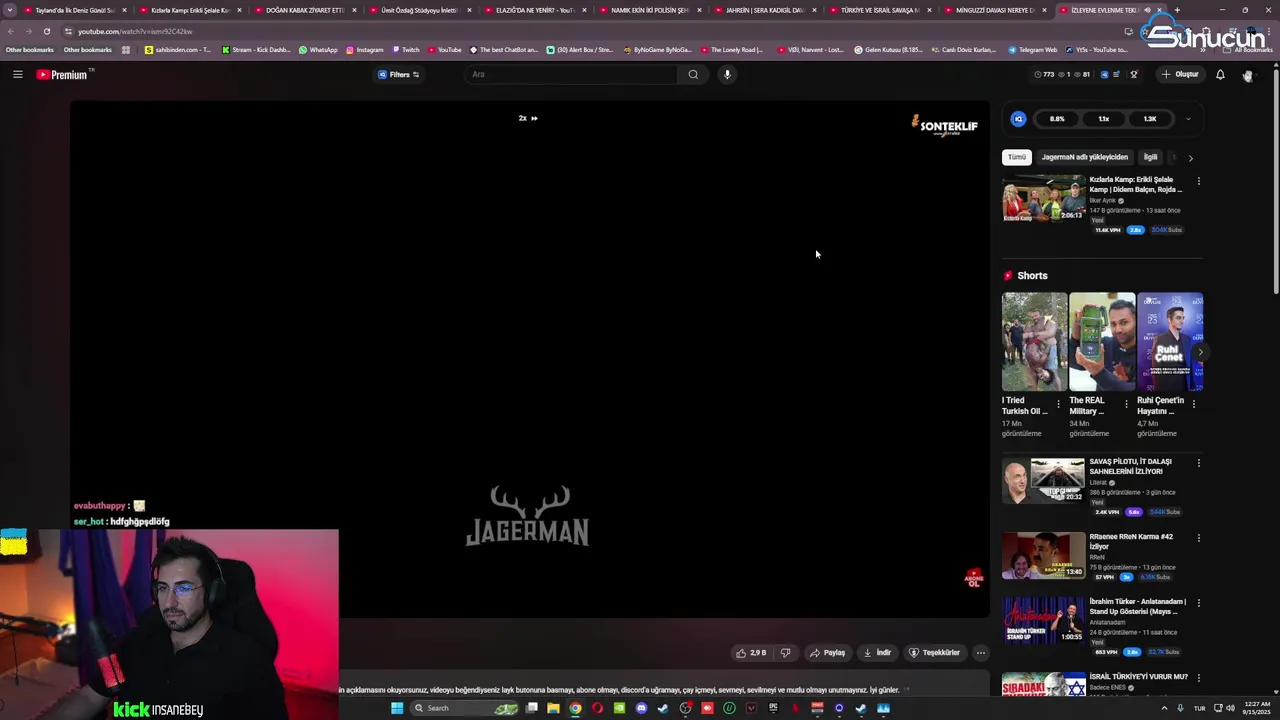Click the İndir download button
The height and width of the screenshot is (720, 1280).
(x=877, y=653)
